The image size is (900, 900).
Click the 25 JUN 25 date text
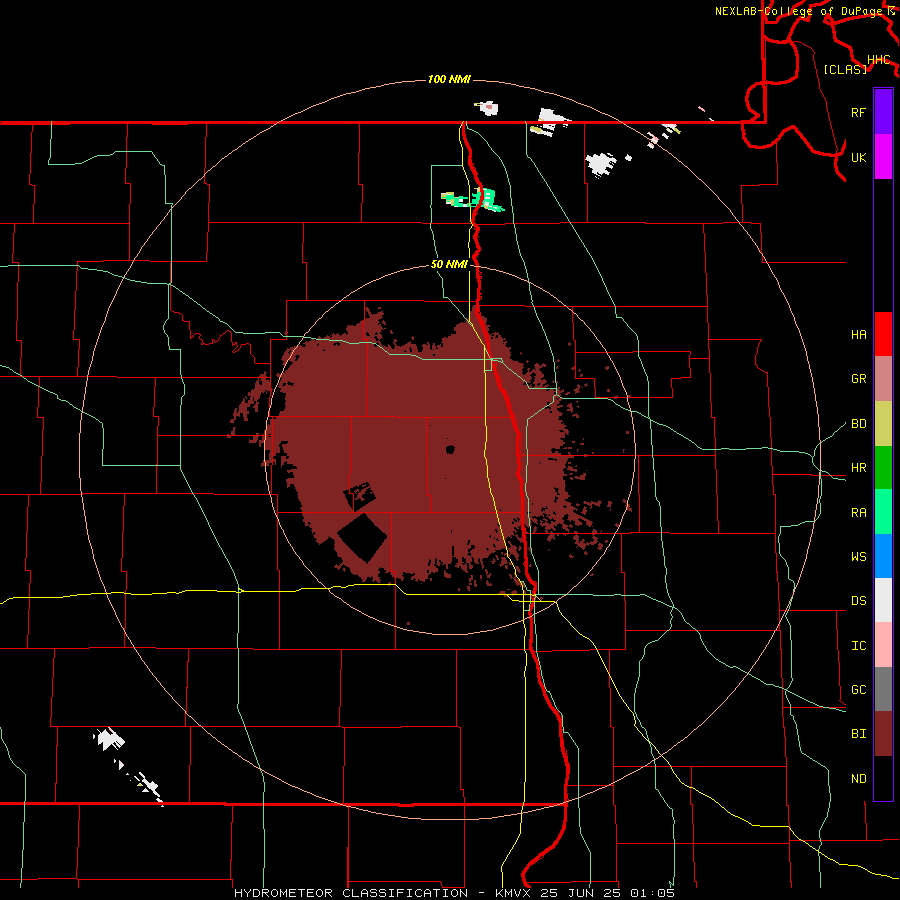(x=584, y=893)
